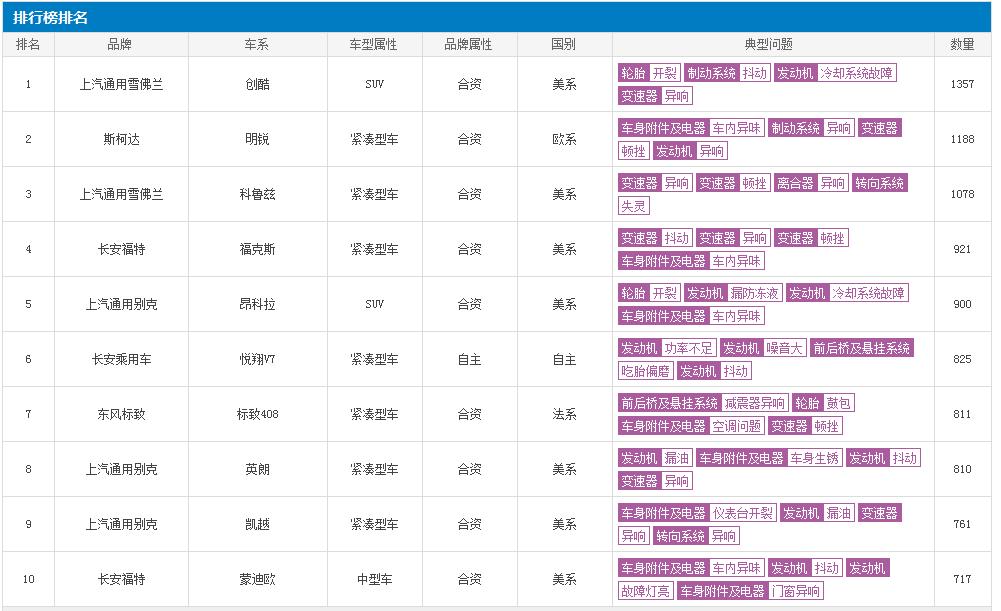The width and height of the screenshot is (1001, 611).
Task: Click the 制动系统 异响 issue tag
Action: click(x=811, y=128)
